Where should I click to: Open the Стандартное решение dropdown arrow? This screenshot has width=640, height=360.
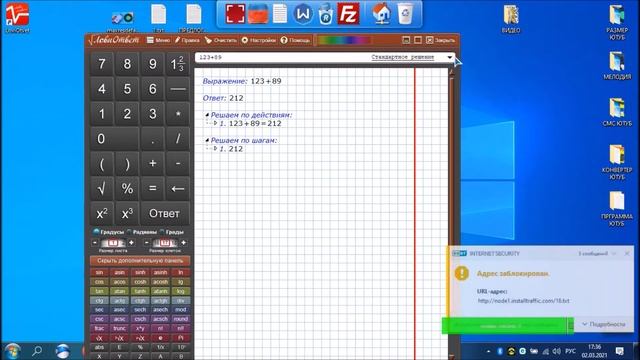click(x=450, y=57)
